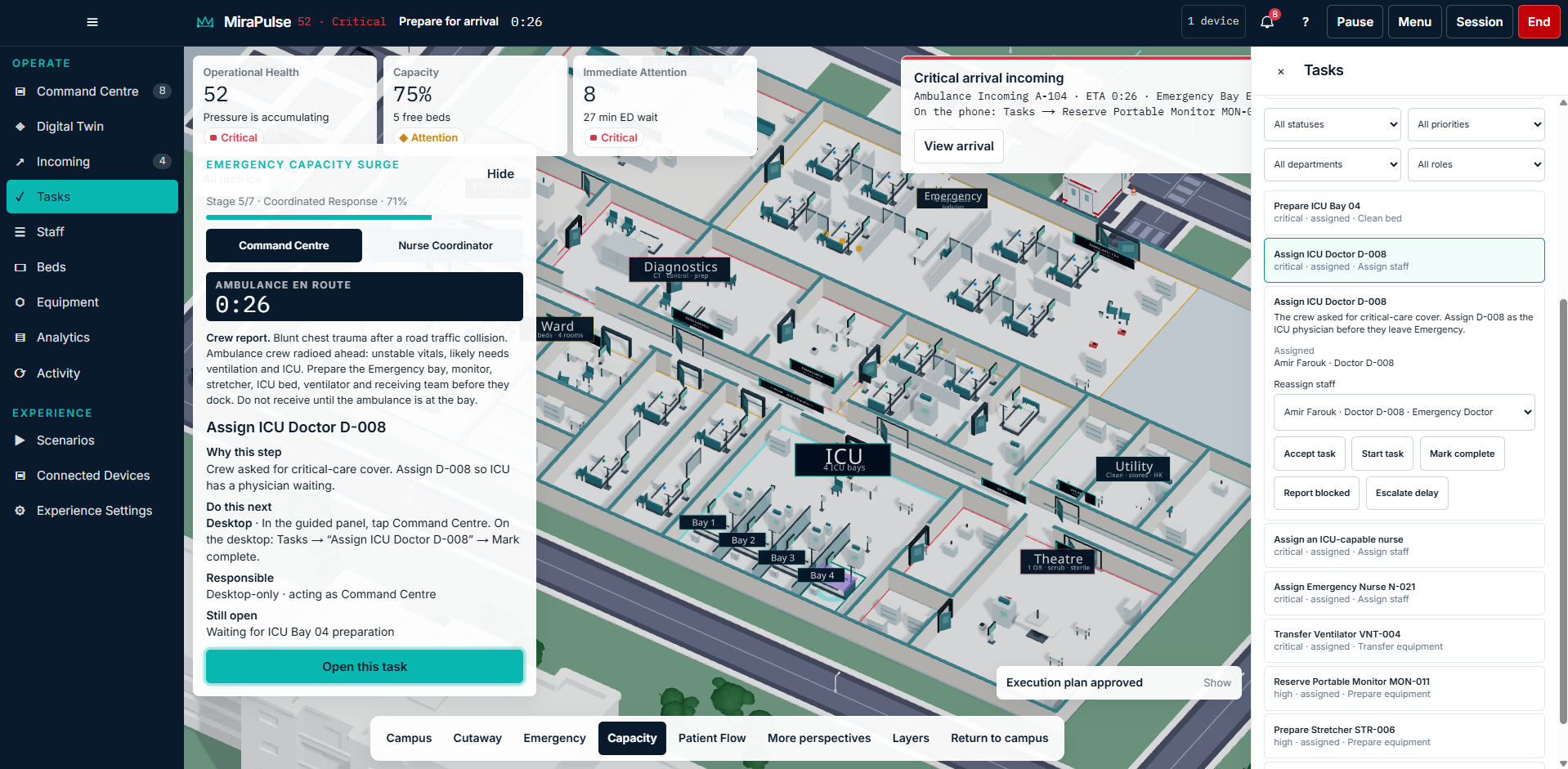Screen dimensions: 1568x769
Task: Click Return to campus
Action: tap(999, 739)
